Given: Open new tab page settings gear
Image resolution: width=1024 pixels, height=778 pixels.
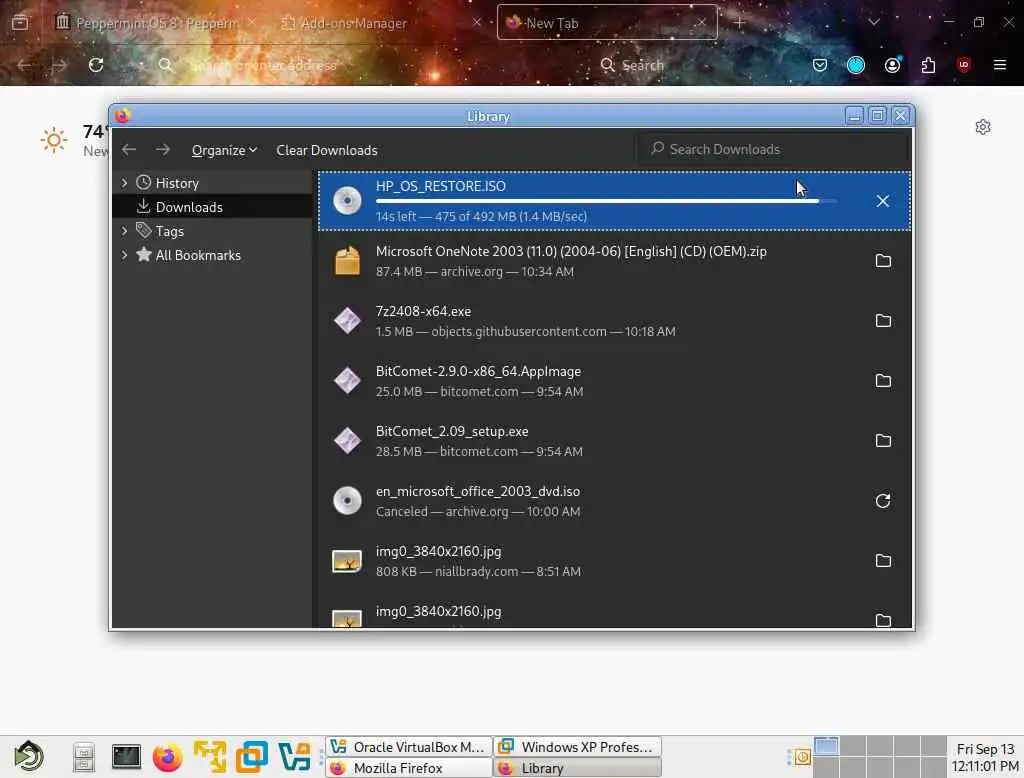Looking at the screenshot, I should pyautogui.click(x=983, y=127).
